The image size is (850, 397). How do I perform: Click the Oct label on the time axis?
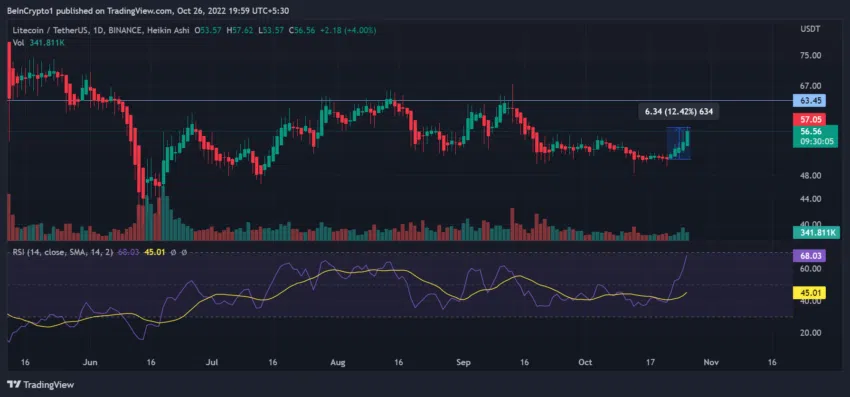coord(585,362)
